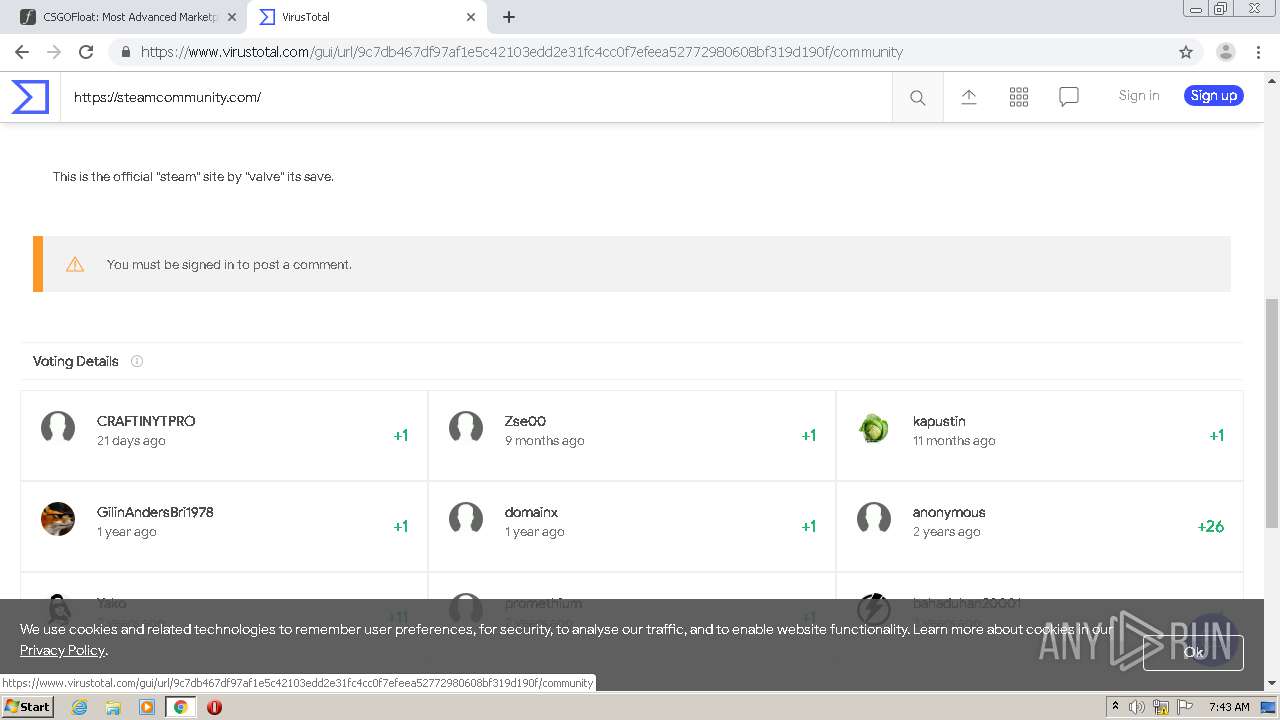Click the kapustin username

(x=939, y=421)
